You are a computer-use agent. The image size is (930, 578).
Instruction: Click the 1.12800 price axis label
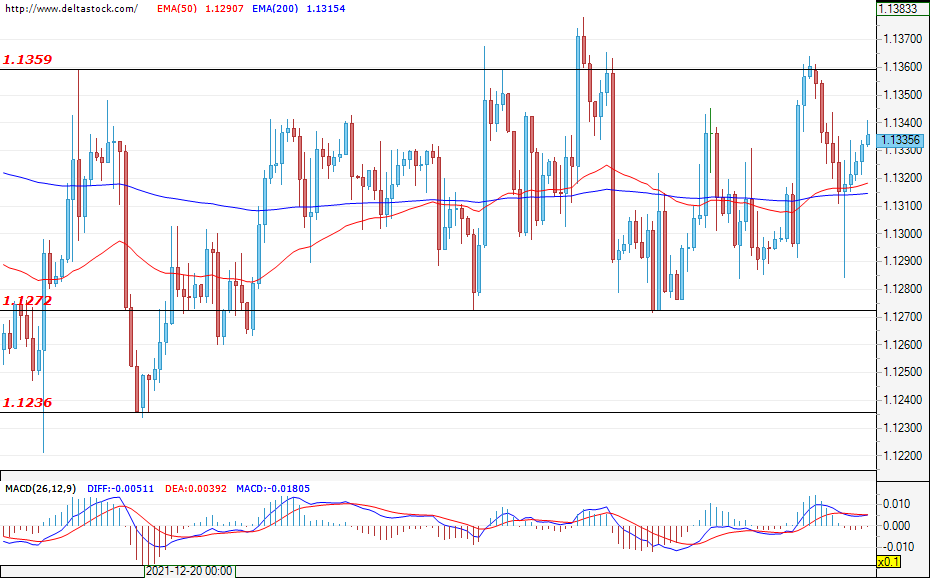902,289
